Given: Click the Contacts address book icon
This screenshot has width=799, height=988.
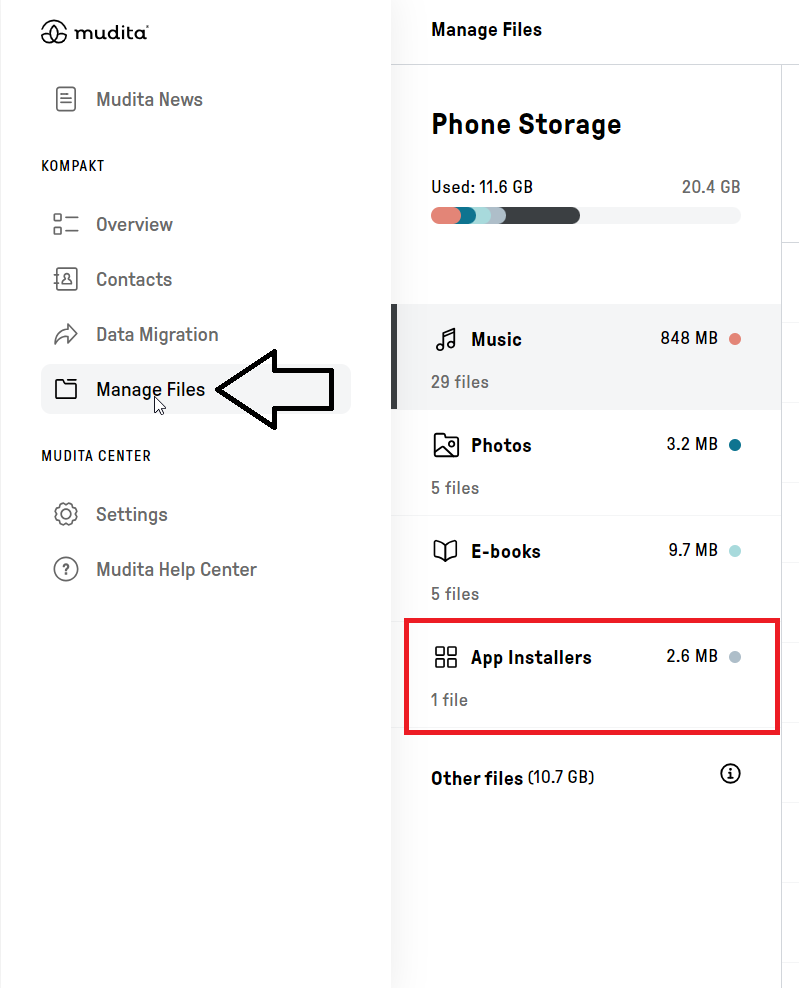Looking at the screenshot, I should pos(66,279).
